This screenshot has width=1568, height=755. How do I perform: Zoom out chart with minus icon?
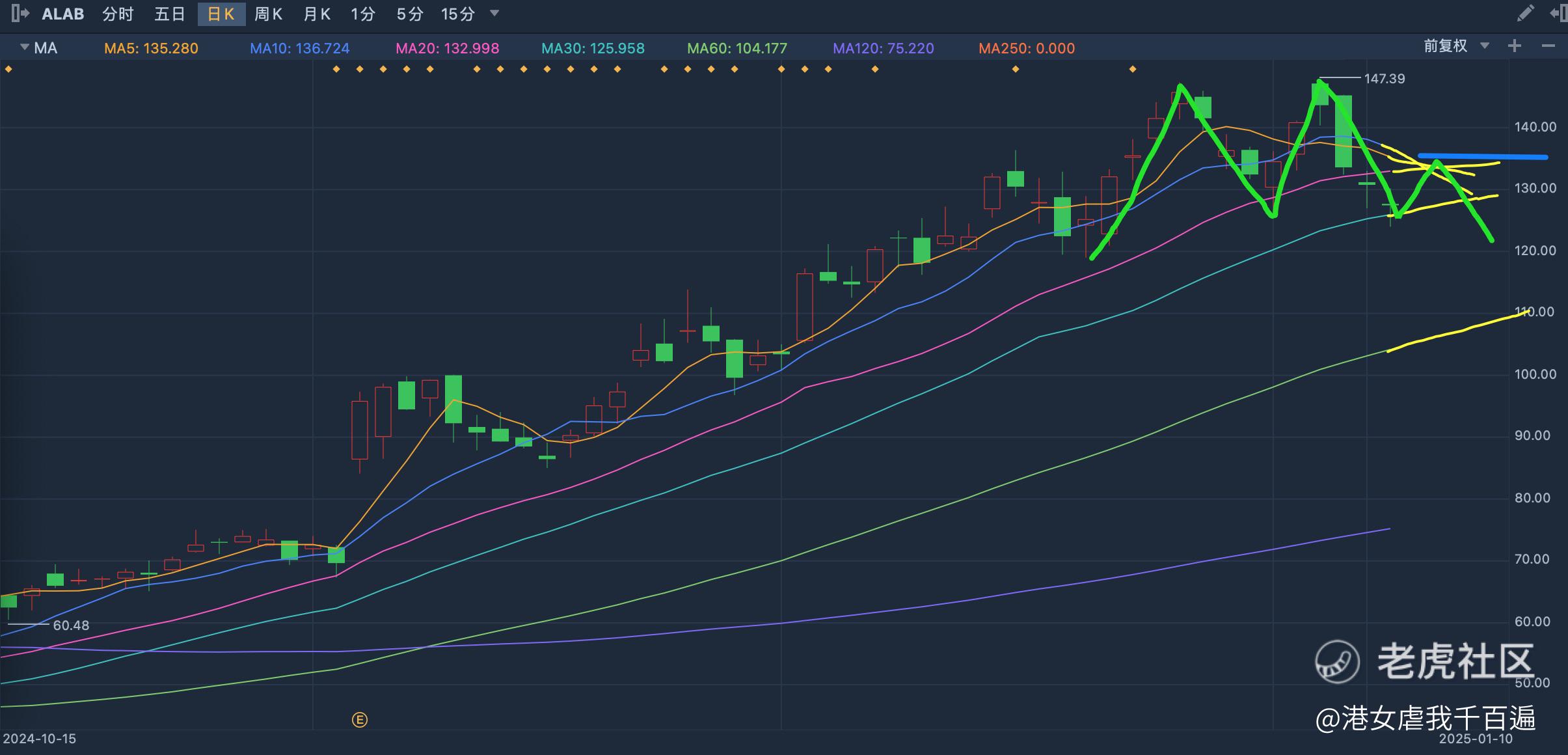pos(1548,46)
